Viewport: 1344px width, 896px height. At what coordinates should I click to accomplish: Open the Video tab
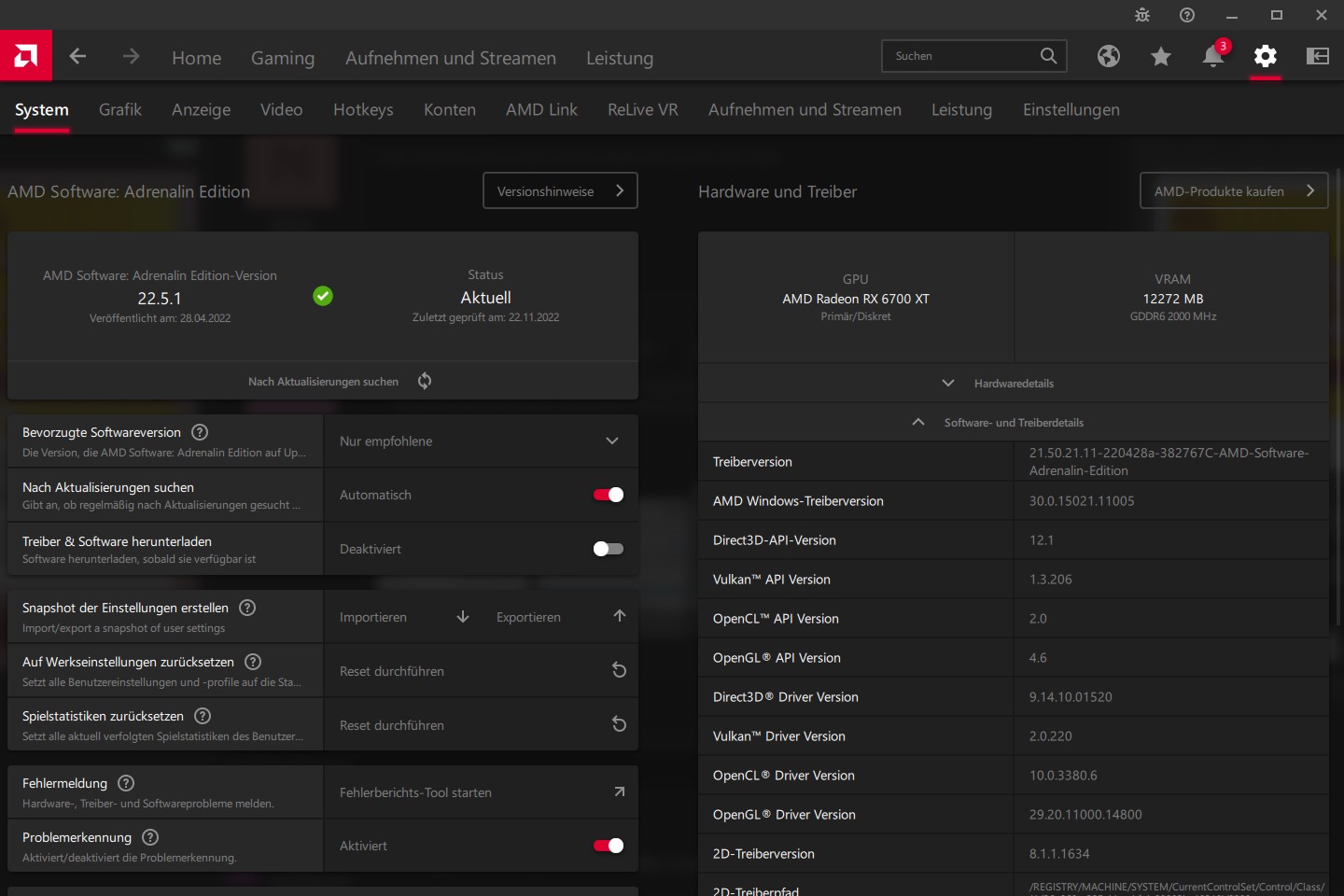pos(281,109)
